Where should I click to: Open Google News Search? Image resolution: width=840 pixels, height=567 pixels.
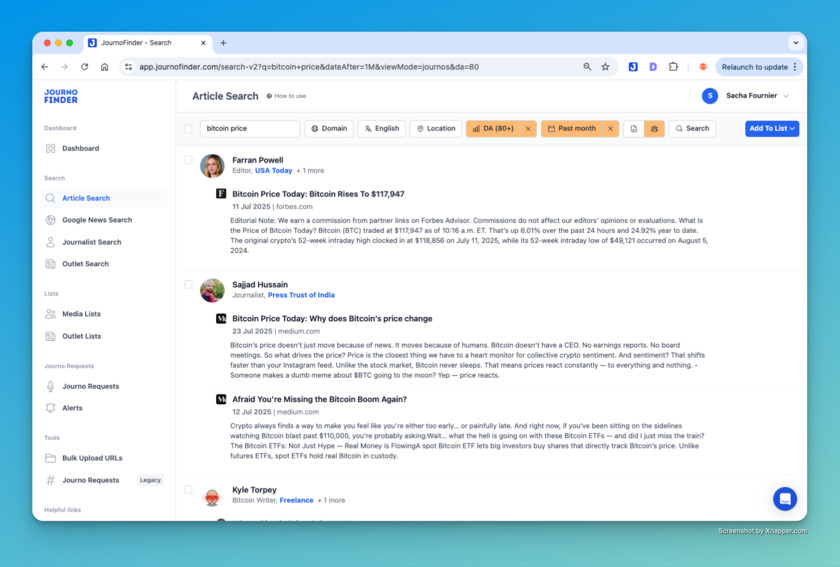97,220
